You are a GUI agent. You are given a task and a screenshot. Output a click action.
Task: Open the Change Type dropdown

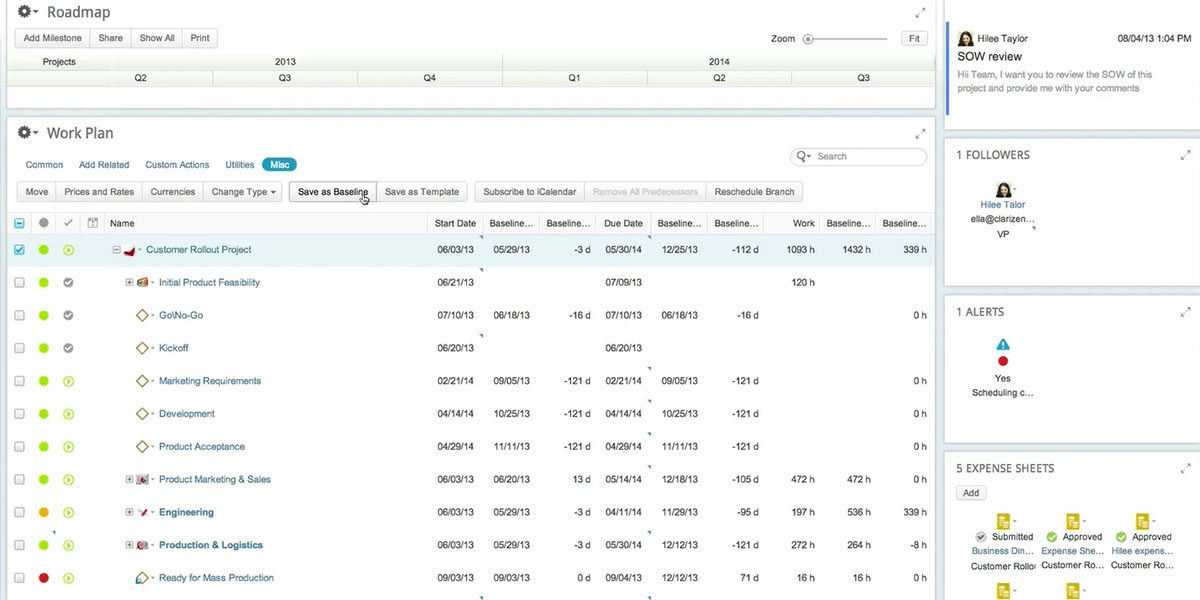tap(244, 192)
